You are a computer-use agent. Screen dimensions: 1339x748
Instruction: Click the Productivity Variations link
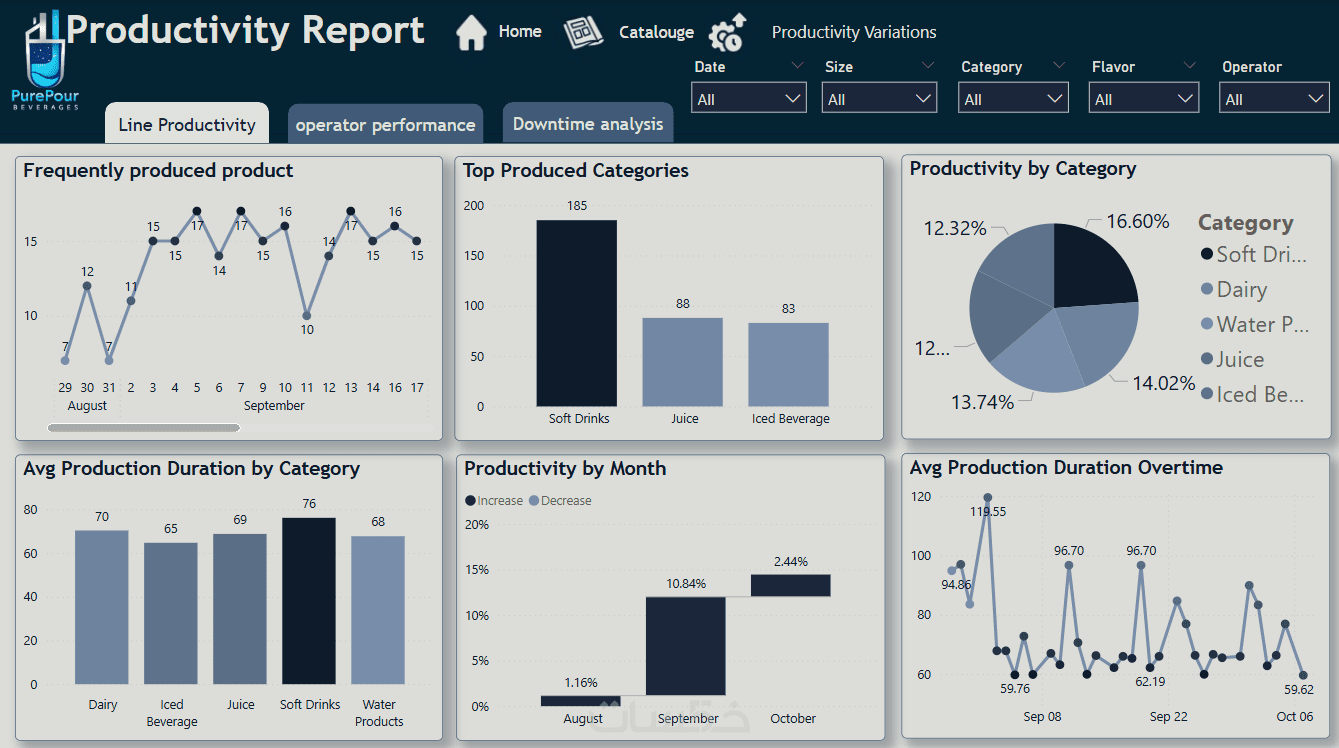pyautogui.click(x=854, y=33)
